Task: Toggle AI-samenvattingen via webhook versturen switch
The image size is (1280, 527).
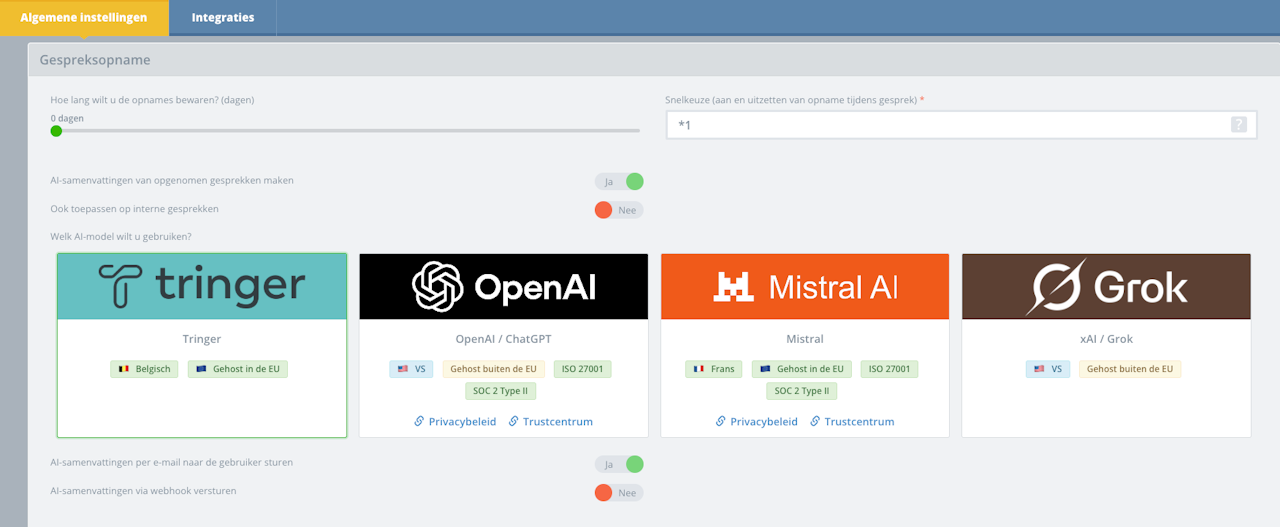Action: tap(619, 493)
